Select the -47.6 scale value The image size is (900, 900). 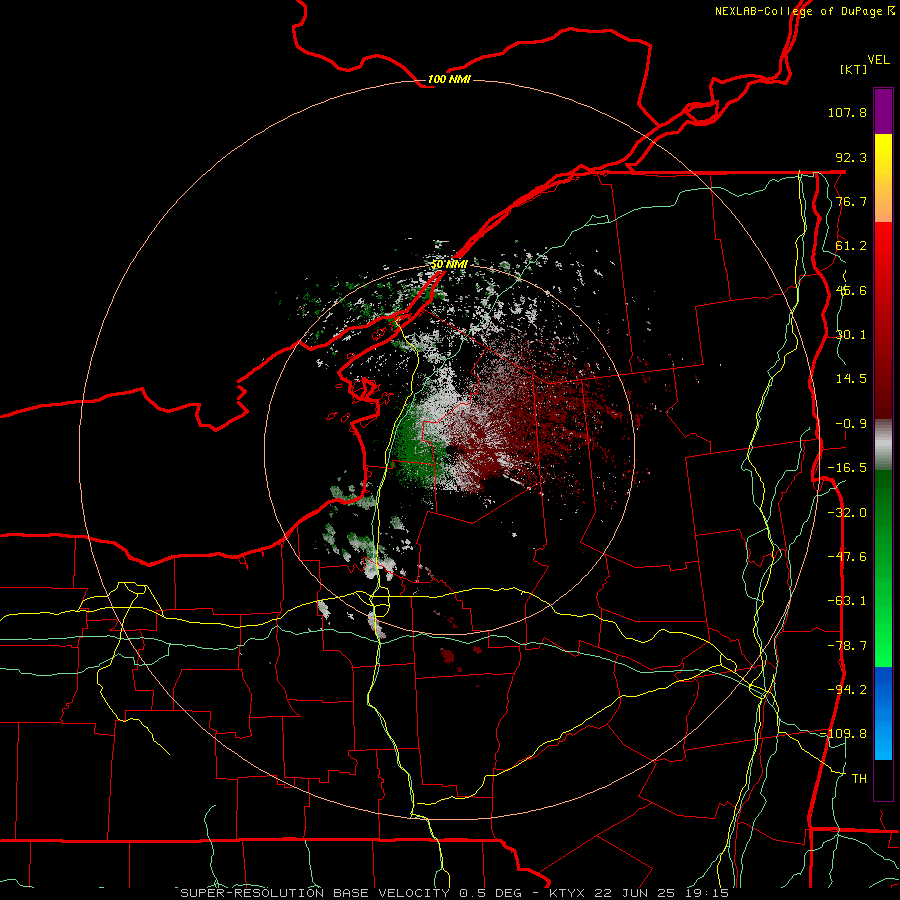[x=847, y=557]
